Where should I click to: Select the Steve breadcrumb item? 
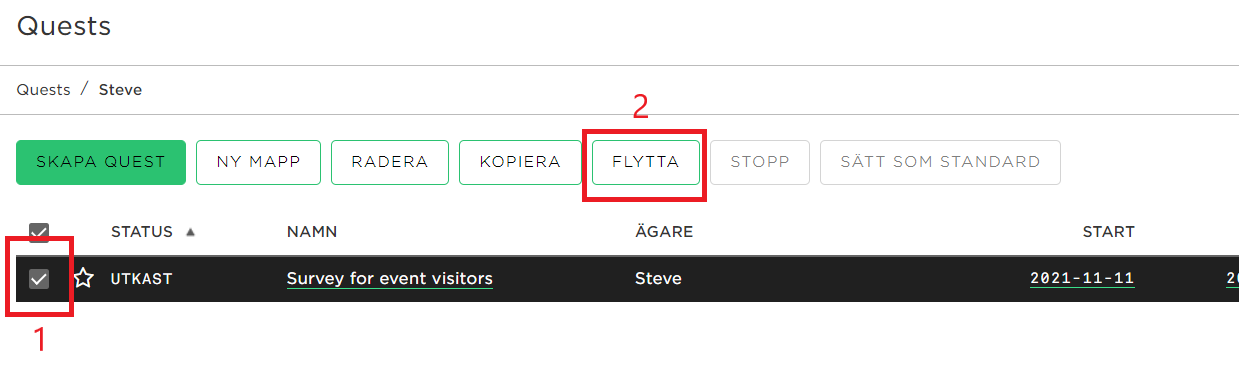tap(120, 90)
